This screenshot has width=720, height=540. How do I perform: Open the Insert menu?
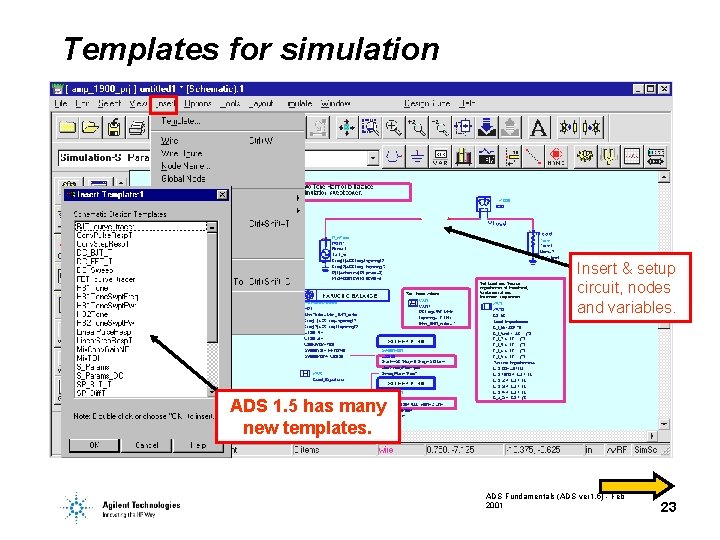[164, 104]
